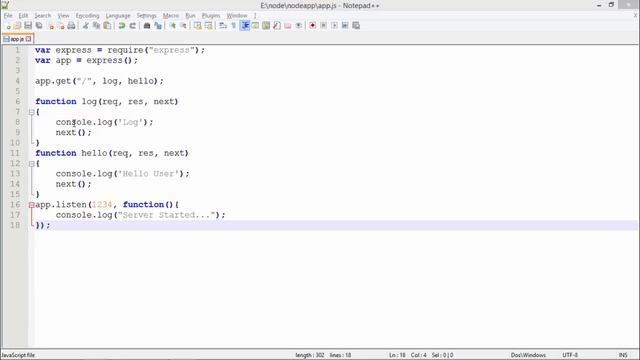Image resolution: width=640 pixels, height=360 pixels.
Task: Click line number 11 in the margin
Action: click(15, 153)
